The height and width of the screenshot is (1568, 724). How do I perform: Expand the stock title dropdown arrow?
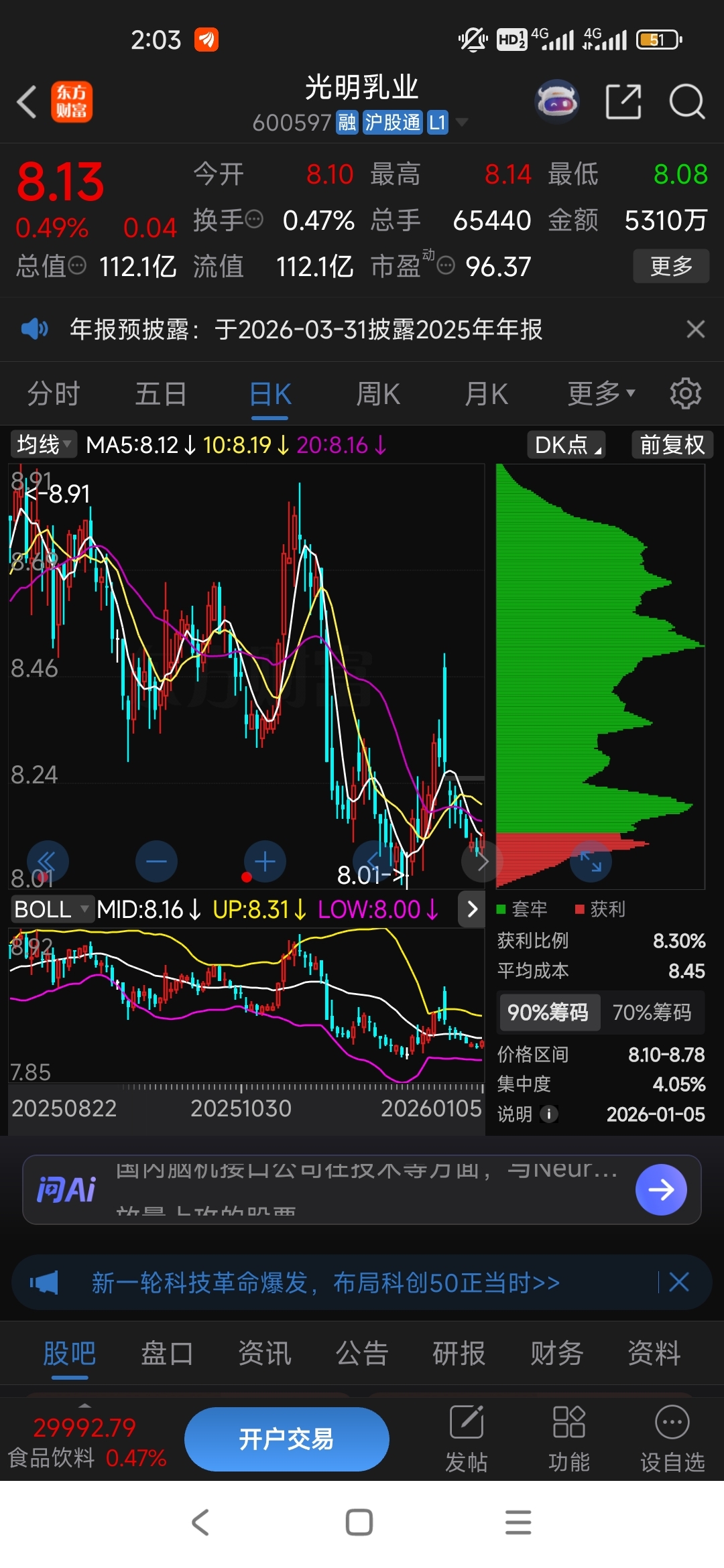(461, 122)
